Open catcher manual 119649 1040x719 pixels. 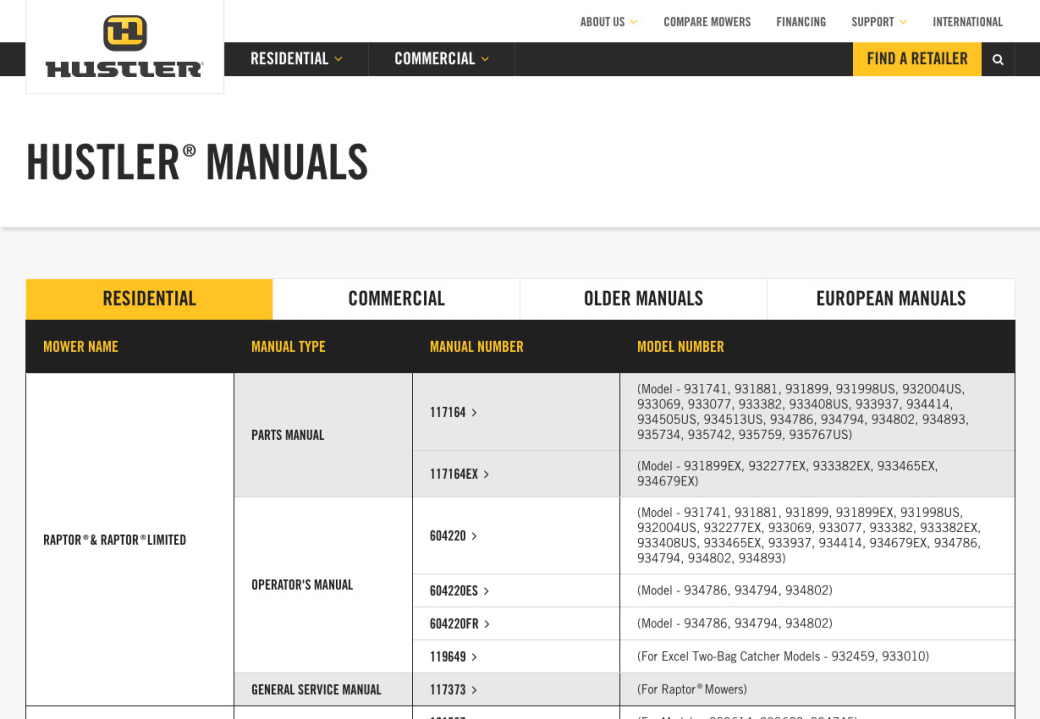tap(454, 657)
